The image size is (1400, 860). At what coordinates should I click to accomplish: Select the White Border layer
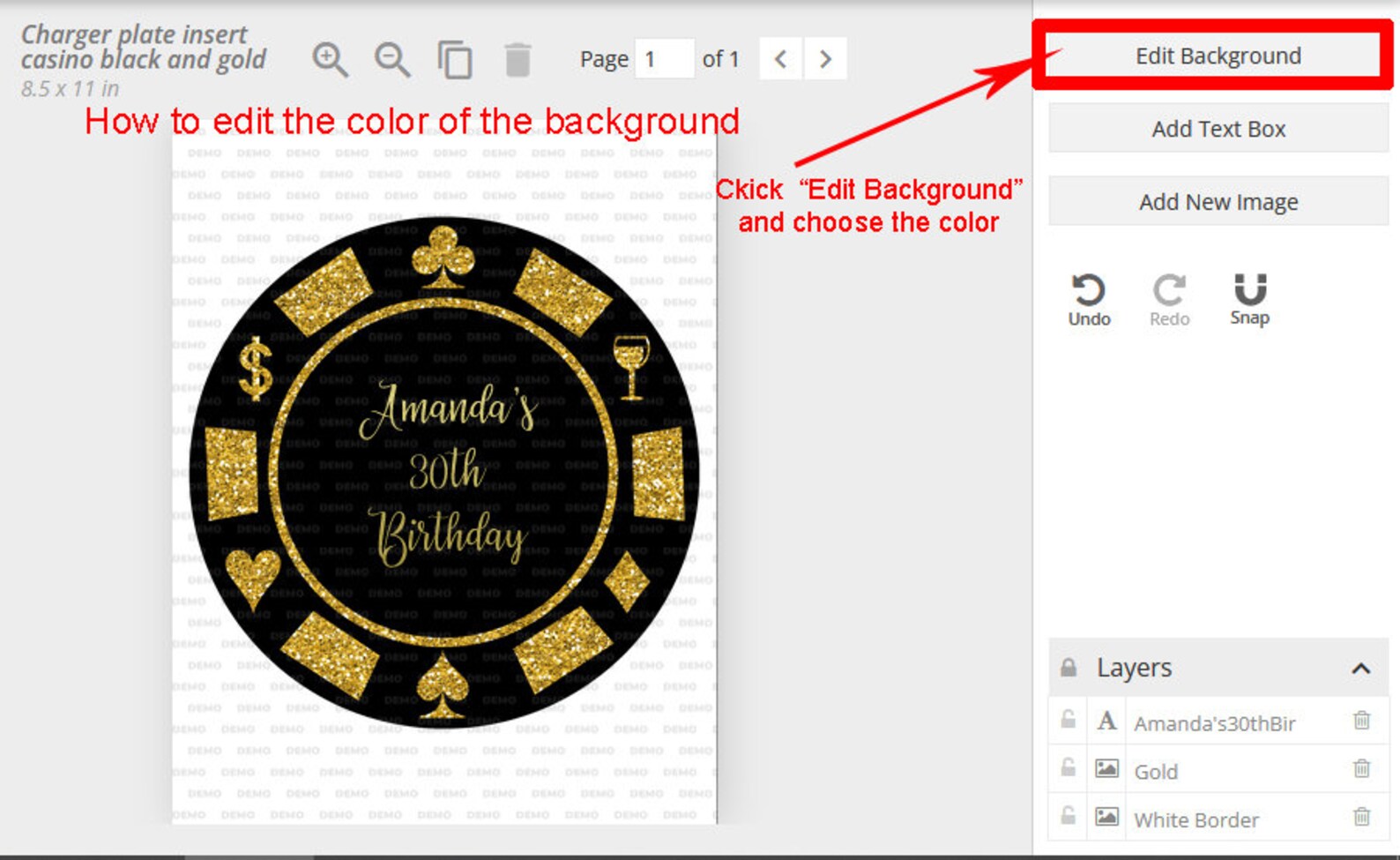tap(1195, 820)
